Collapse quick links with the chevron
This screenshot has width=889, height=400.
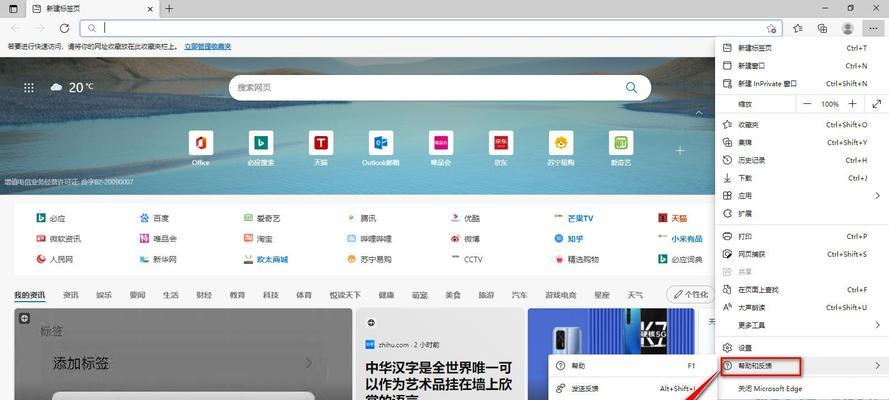coord(699,113)
